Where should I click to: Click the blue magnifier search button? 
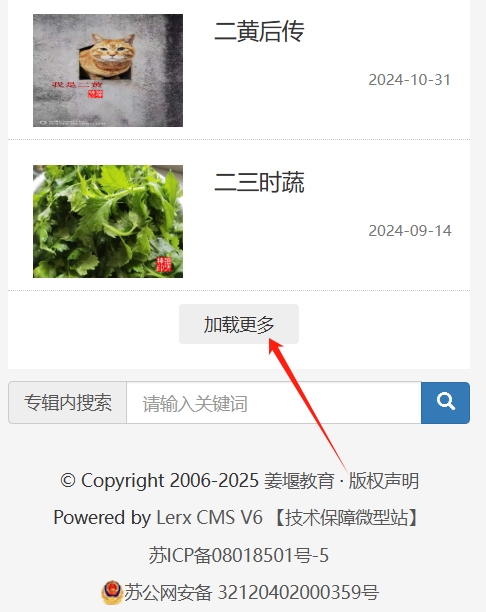point(445,403)
